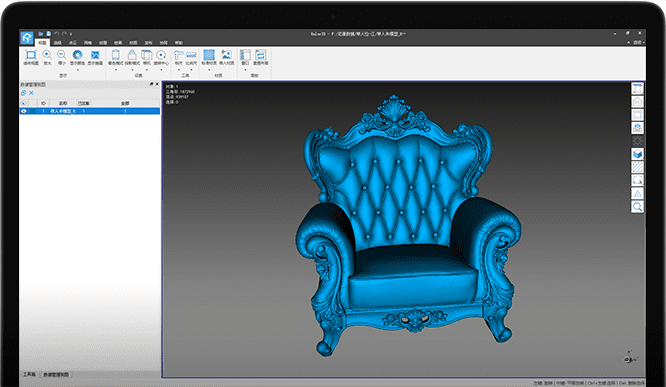Screen dimensions: 666x387
Task: Click the zoom in (放大) magnifier icon
Action: [x=47, y=54]
